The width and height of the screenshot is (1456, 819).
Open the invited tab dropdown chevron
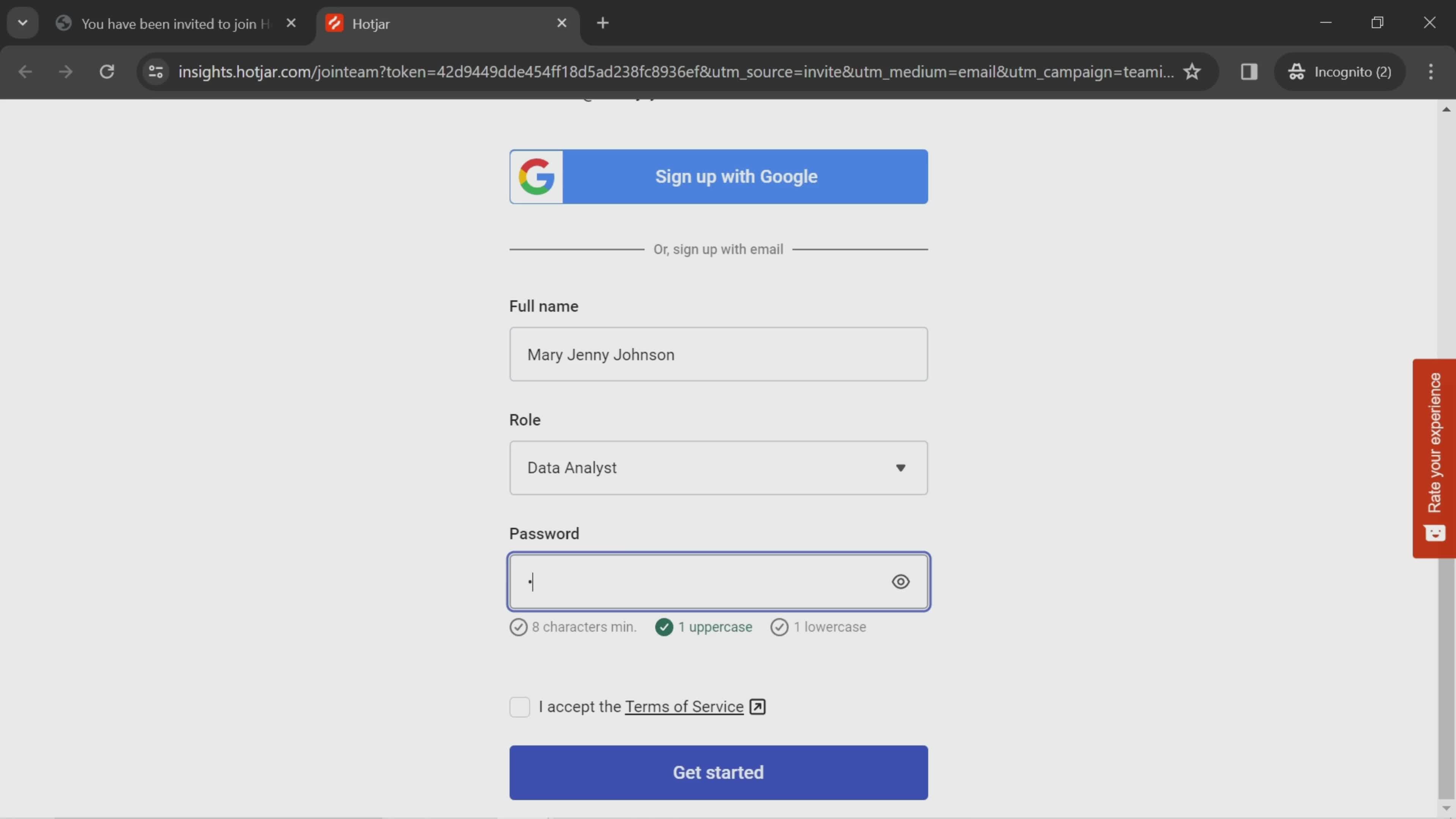[22, 22]
